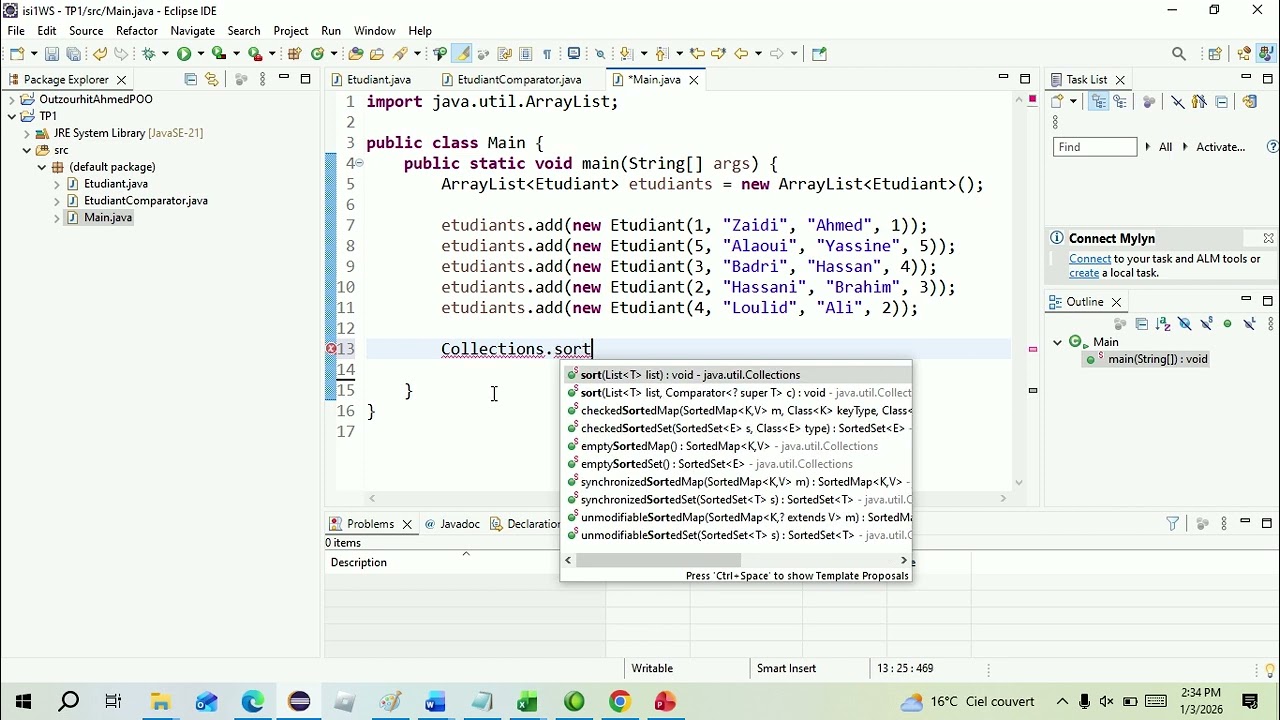Open the Run dropdown arrow
This screenshot has height=720, width=1280.
point(200,54)
